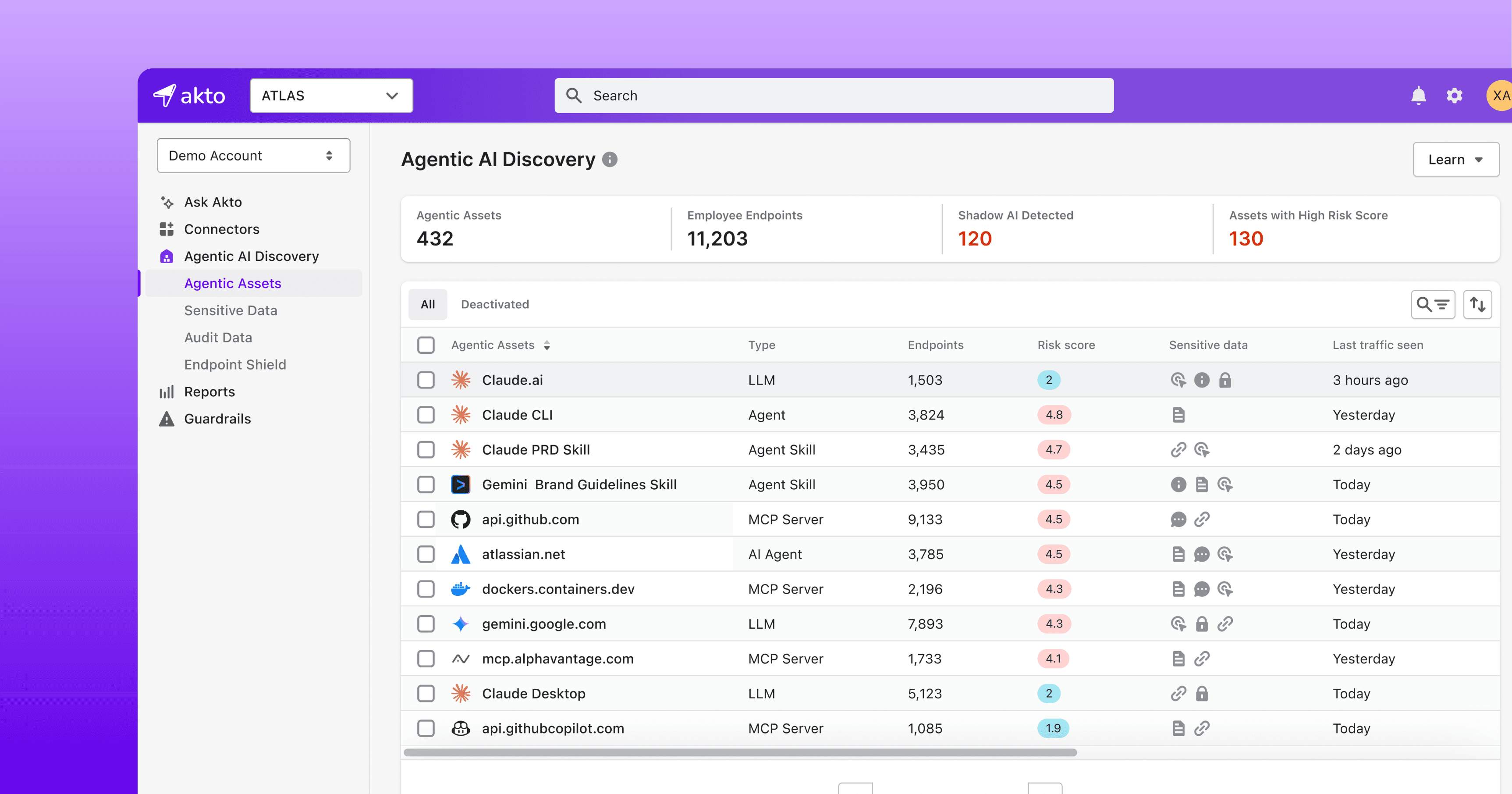1512x794 pixels.
Task: Check the Claude Desktop row checkbox
Action: click(426, 694)
